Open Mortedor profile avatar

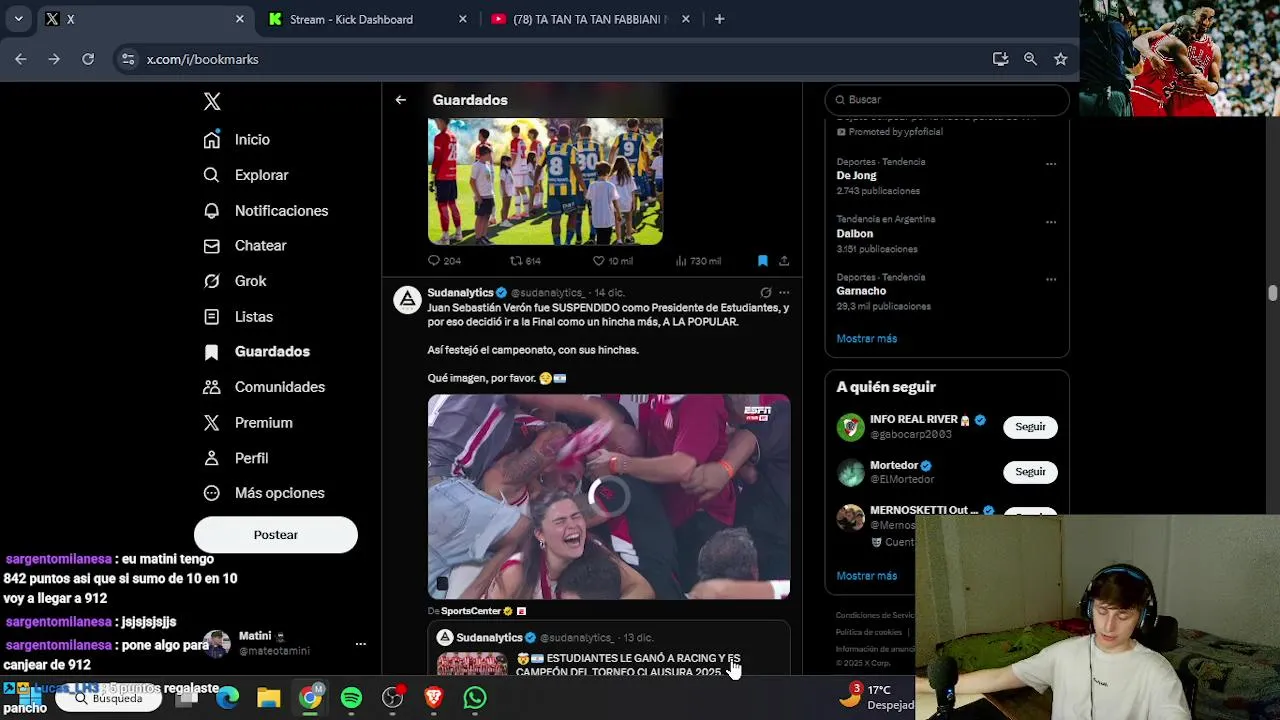[x=850, y=472]
